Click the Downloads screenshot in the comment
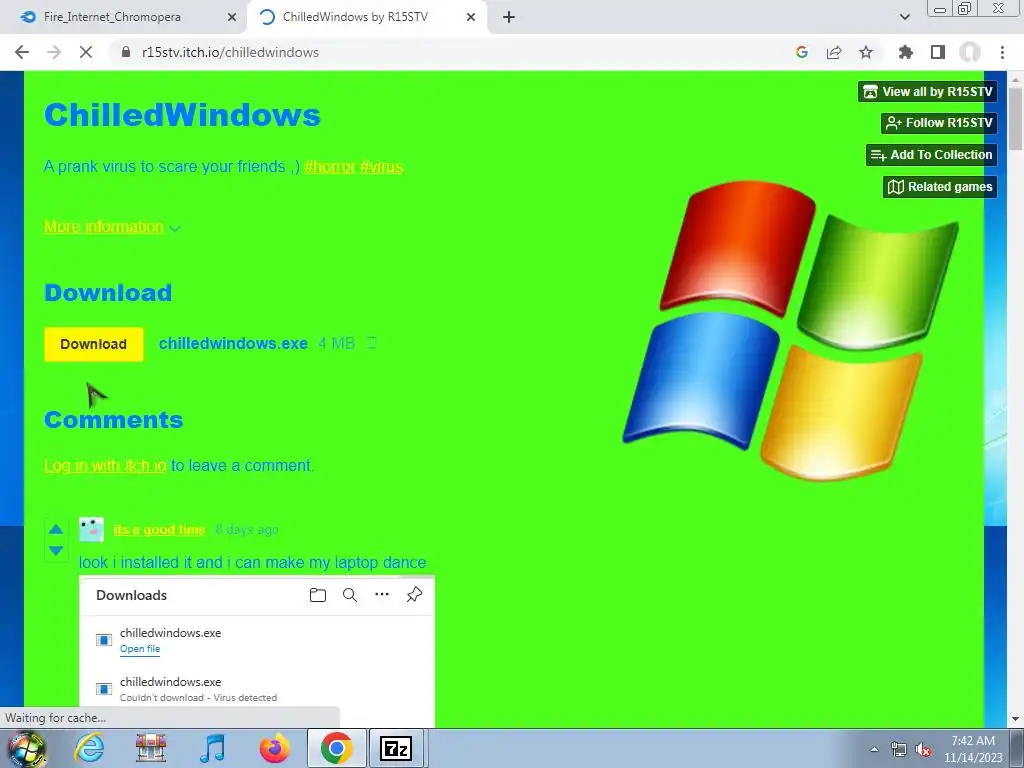This screenshot has width=1024, height=768. click(x=257, y=650)
